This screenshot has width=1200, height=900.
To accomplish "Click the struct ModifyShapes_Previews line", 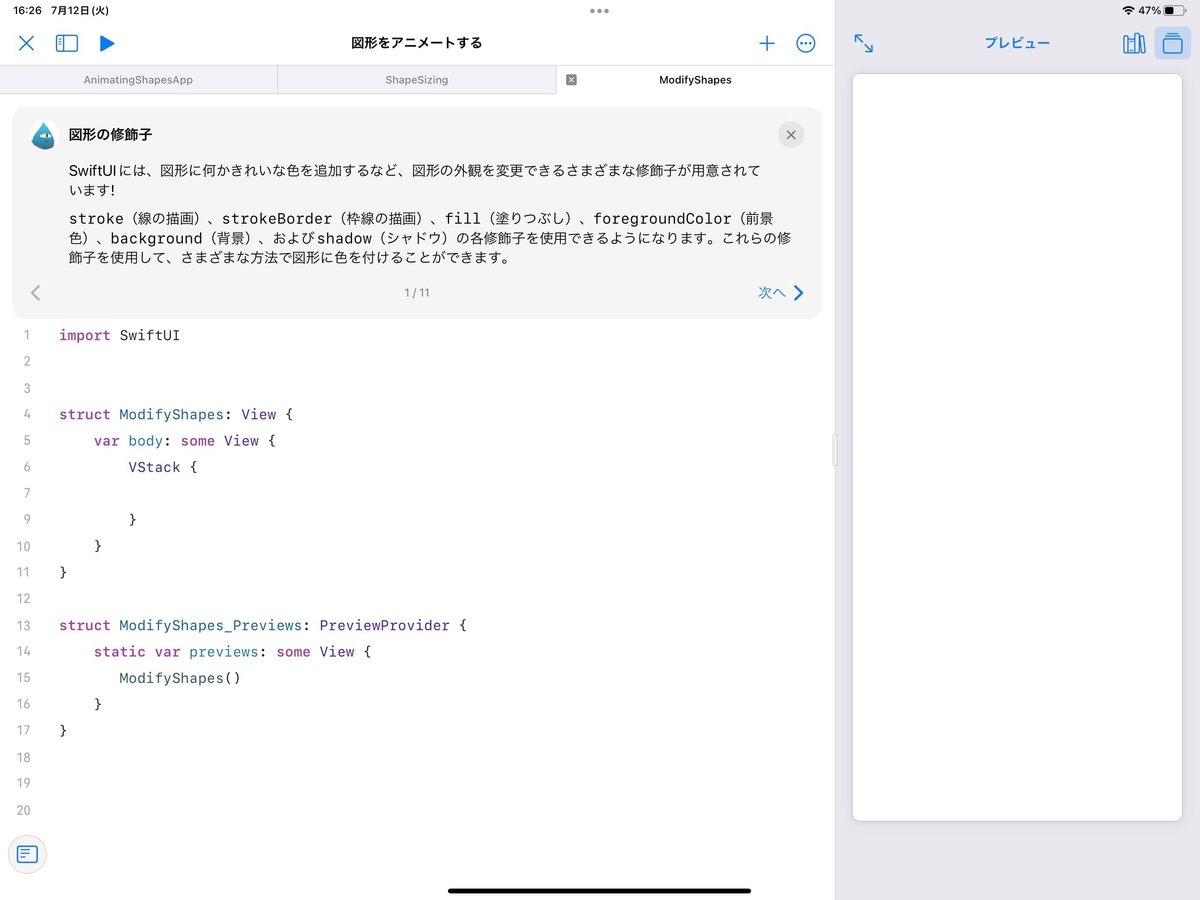I will (263, 625).
